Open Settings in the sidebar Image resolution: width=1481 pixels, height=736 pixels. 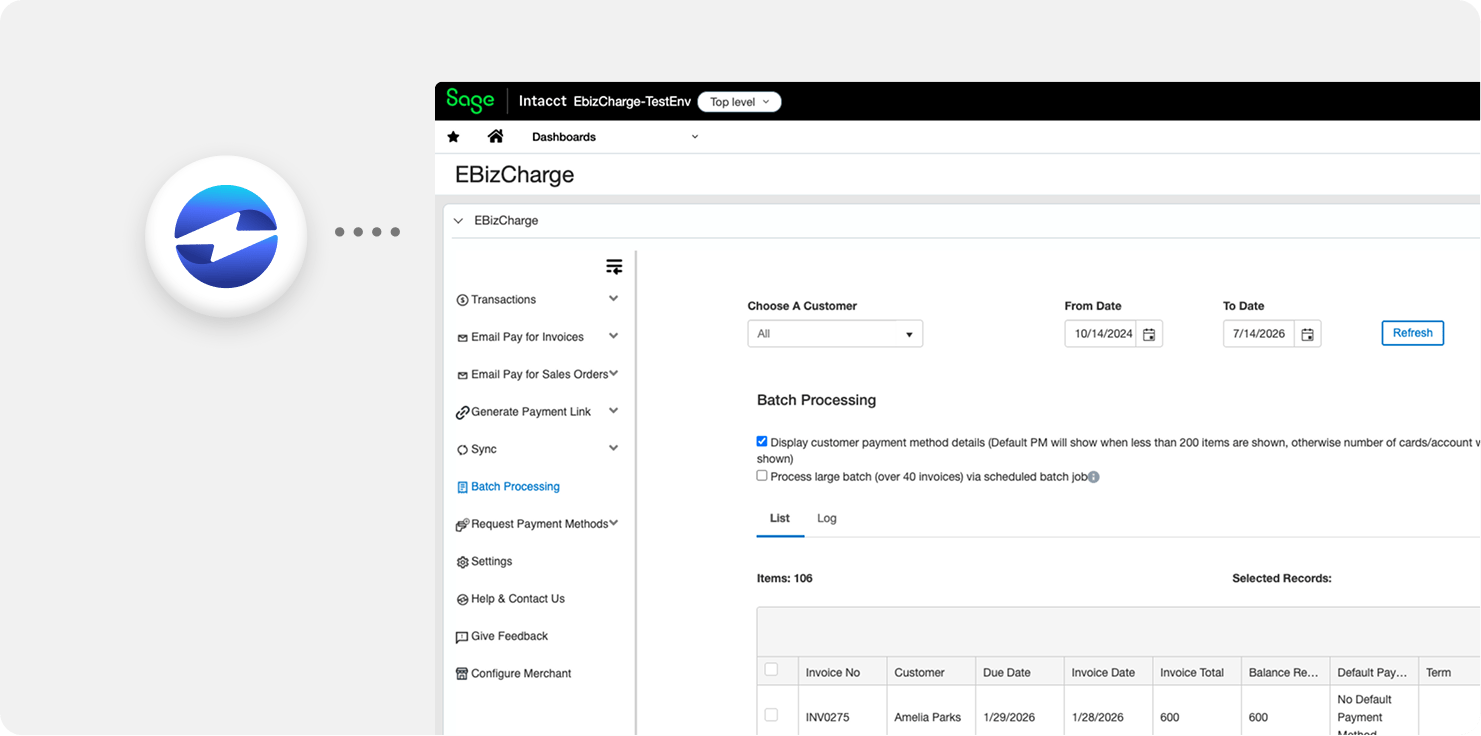[x=491, y=562]
